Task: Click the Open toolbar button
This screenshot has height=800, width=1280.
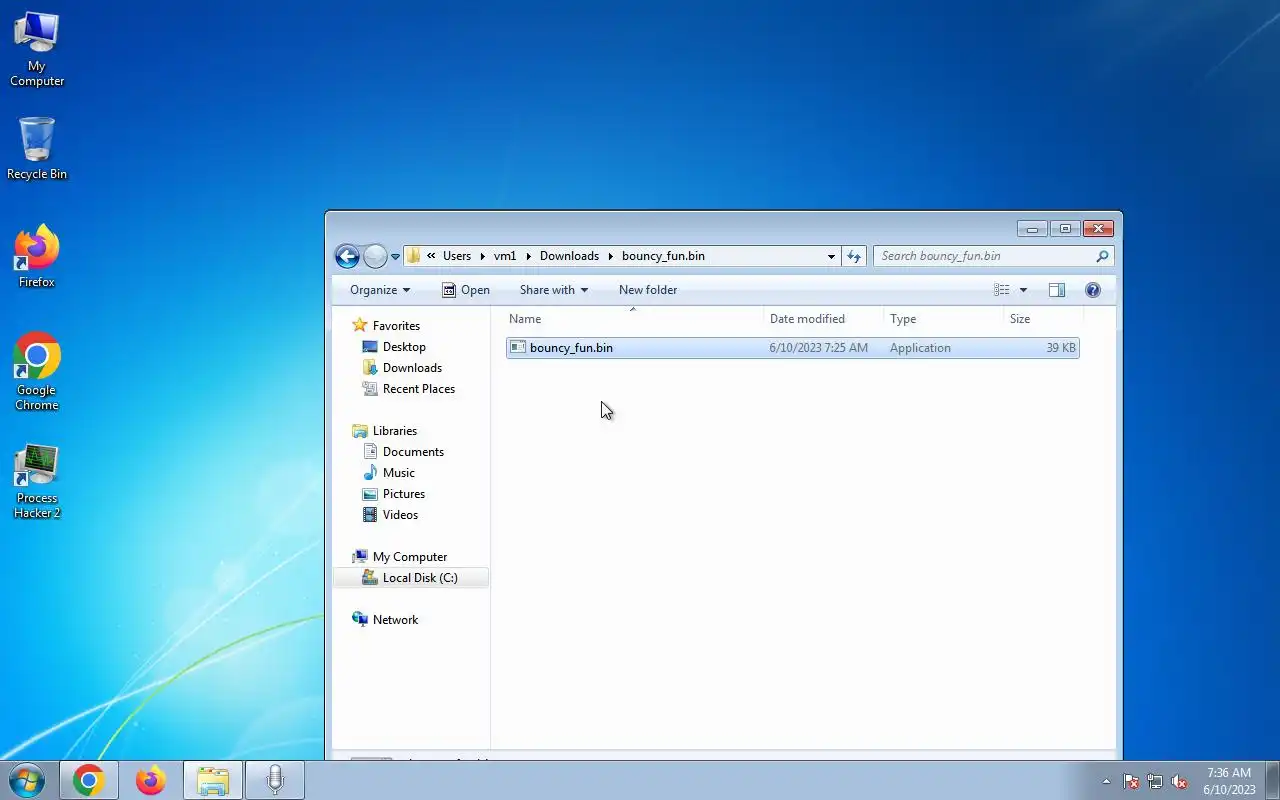Action: coord(466,290)
